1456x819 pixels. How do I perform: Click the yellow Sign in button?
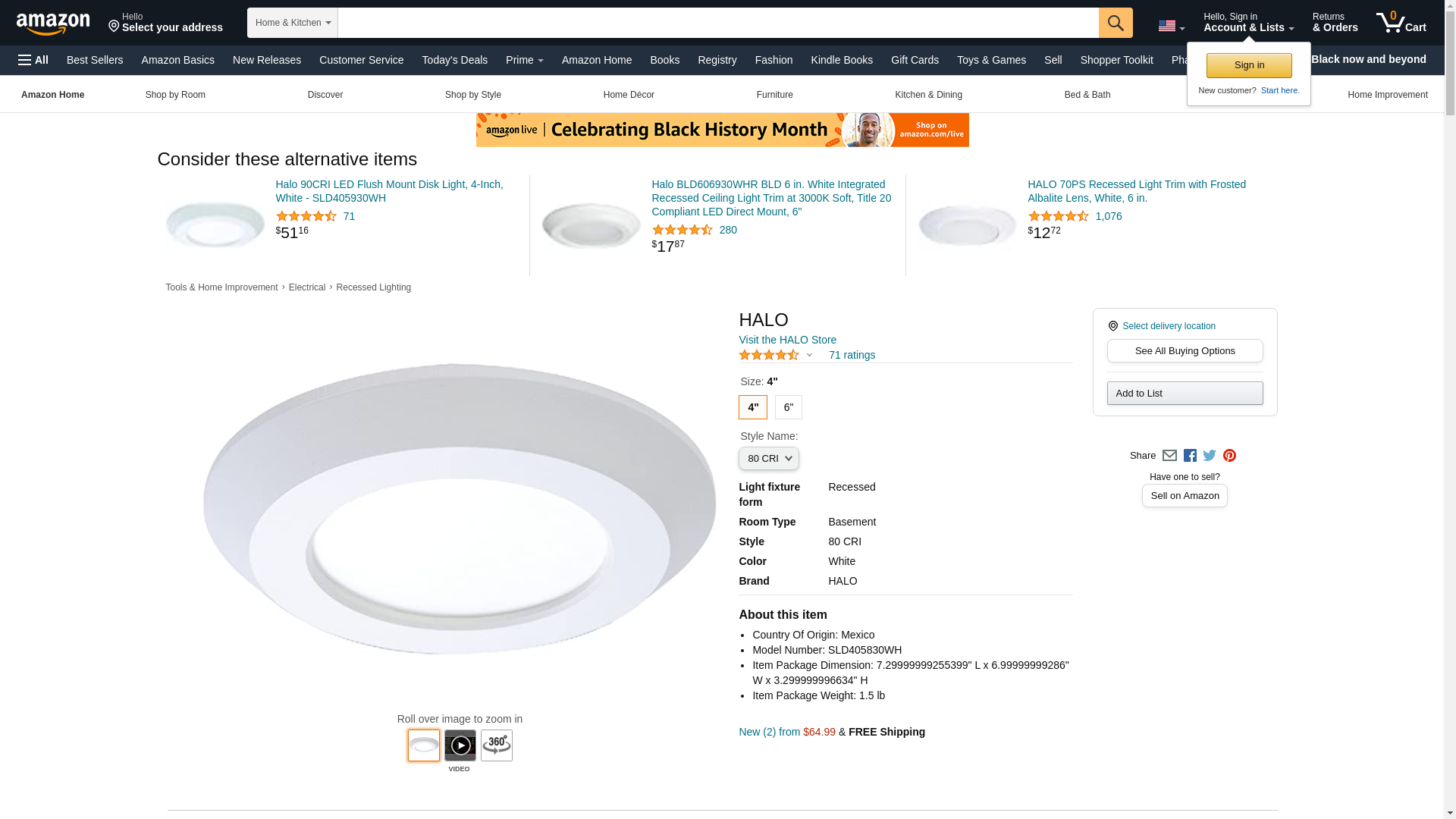coord(1248,65)
